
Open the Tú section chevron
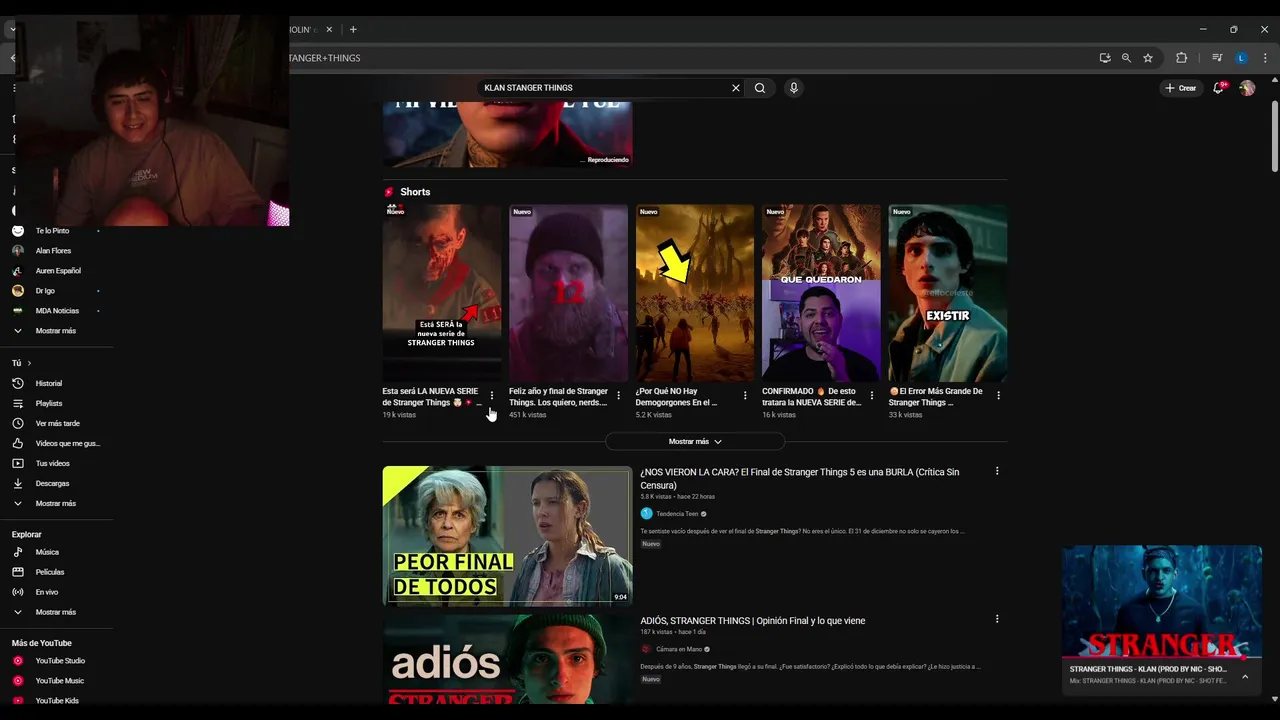tap(29, 363)
